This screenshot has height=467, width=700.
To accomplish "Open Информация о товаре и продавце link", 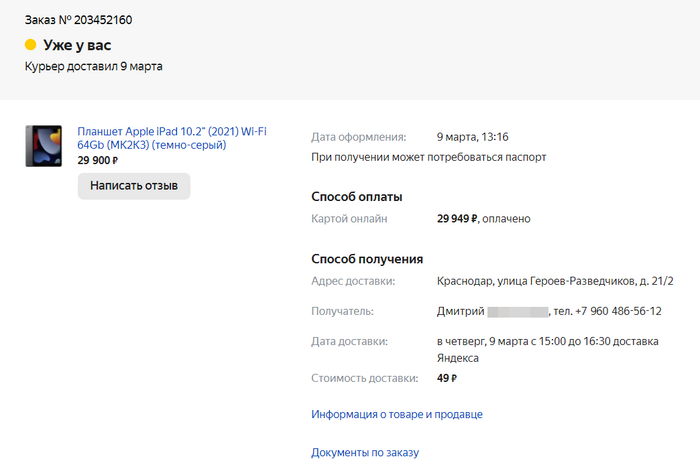I will (x=397, y=414).
